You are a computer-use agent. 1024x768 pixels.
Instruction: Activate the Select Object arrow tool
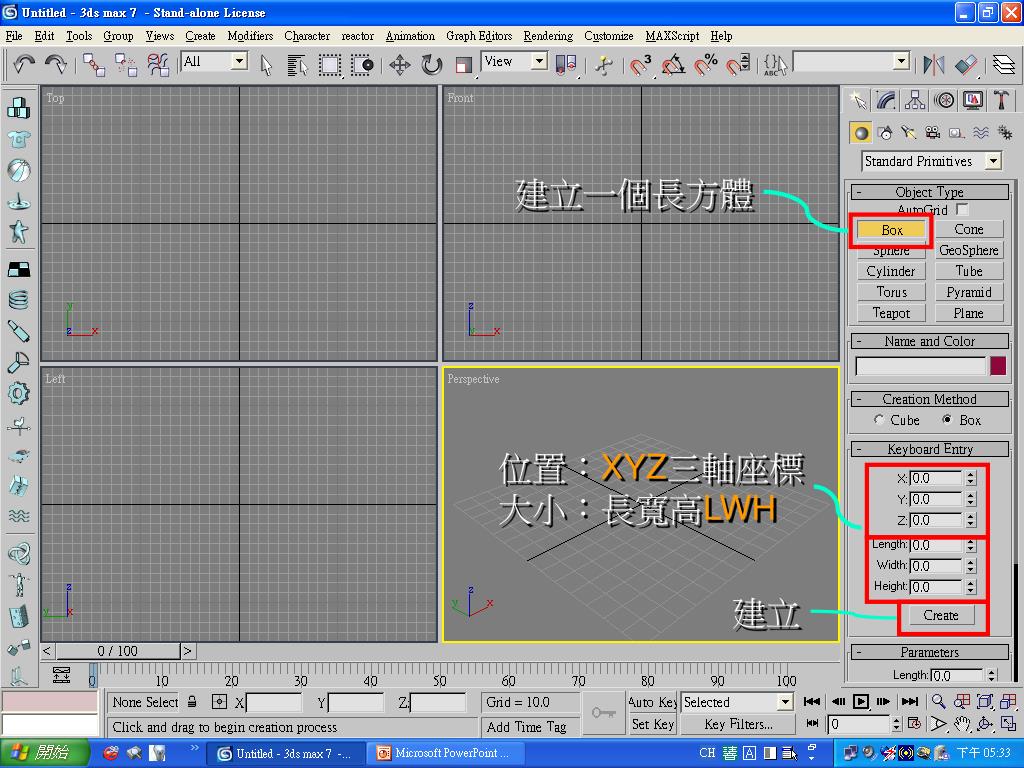click(x=266, y=65)
